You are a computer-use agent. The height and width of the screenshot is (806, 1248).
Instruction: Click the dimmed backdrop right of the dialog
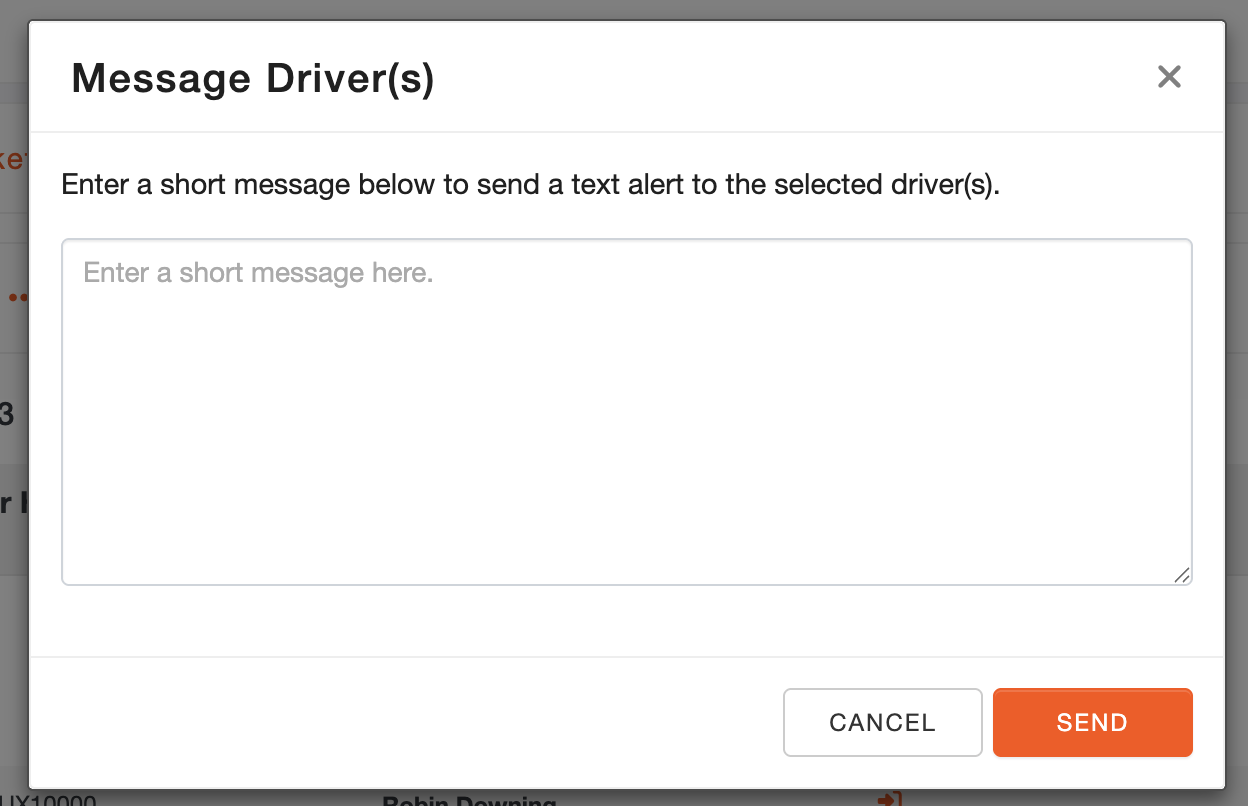click(1237, 400)
